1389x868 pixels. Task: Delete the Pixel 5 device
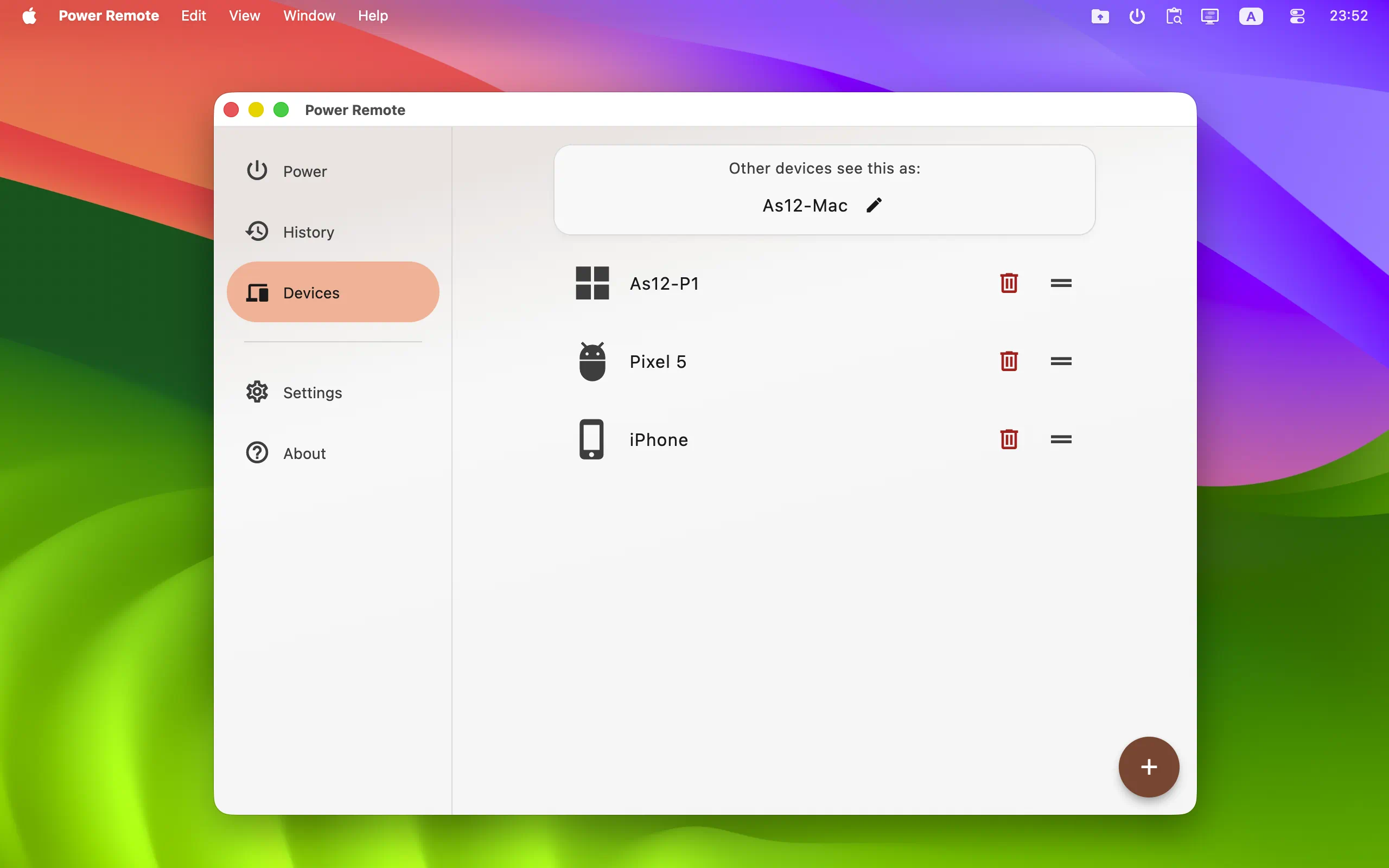pyautogui.click(x=1009, y=361)
